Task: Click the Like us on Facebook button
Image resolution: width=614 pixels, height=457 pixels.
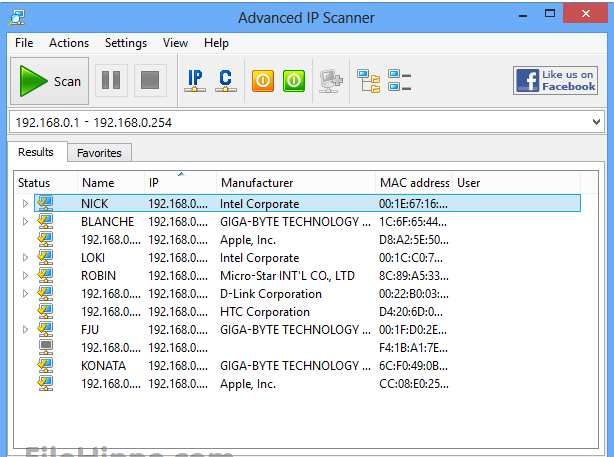Action: click(x=555, y=80)
